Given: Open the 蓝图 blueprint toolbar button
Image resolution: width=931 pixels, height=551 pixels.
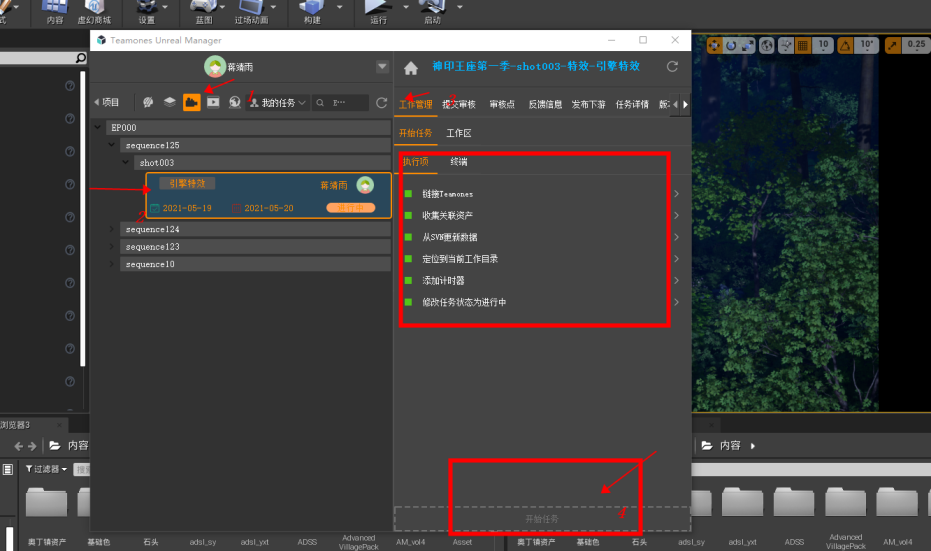Looking at the screenshot, I should pyautogui.click(x=204, y=12).
